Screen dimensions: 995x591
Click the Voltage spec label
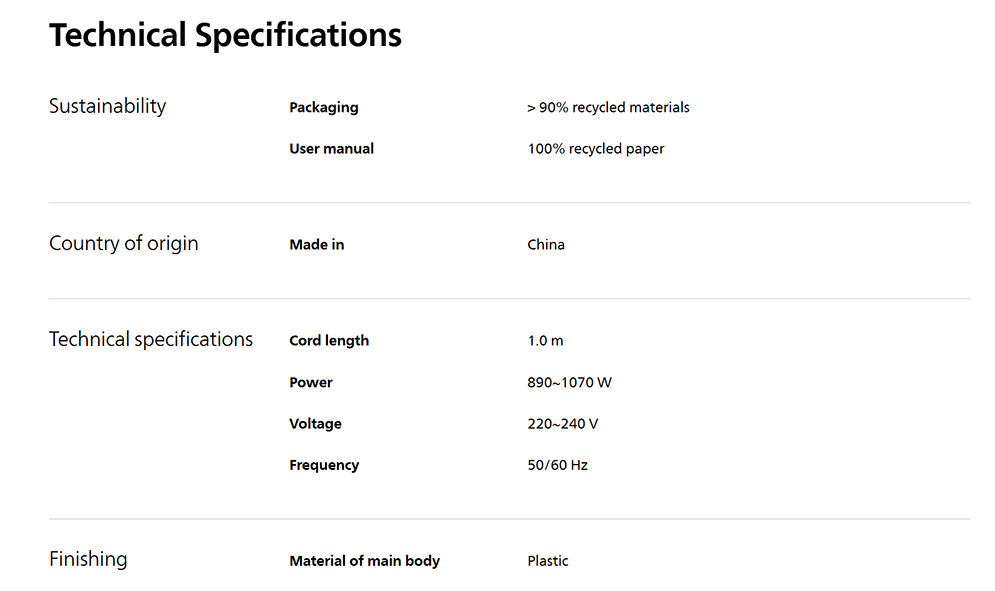(x=315, y=424)
